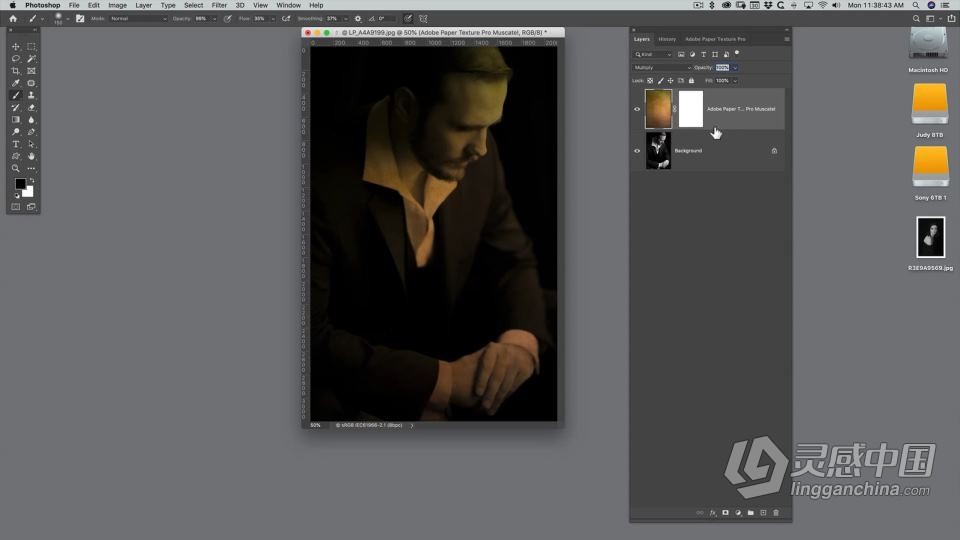This screenshot has height=540, width=960.
Task: Open the brush Mode Normal dropdown
Action: (x=138, y=19)
